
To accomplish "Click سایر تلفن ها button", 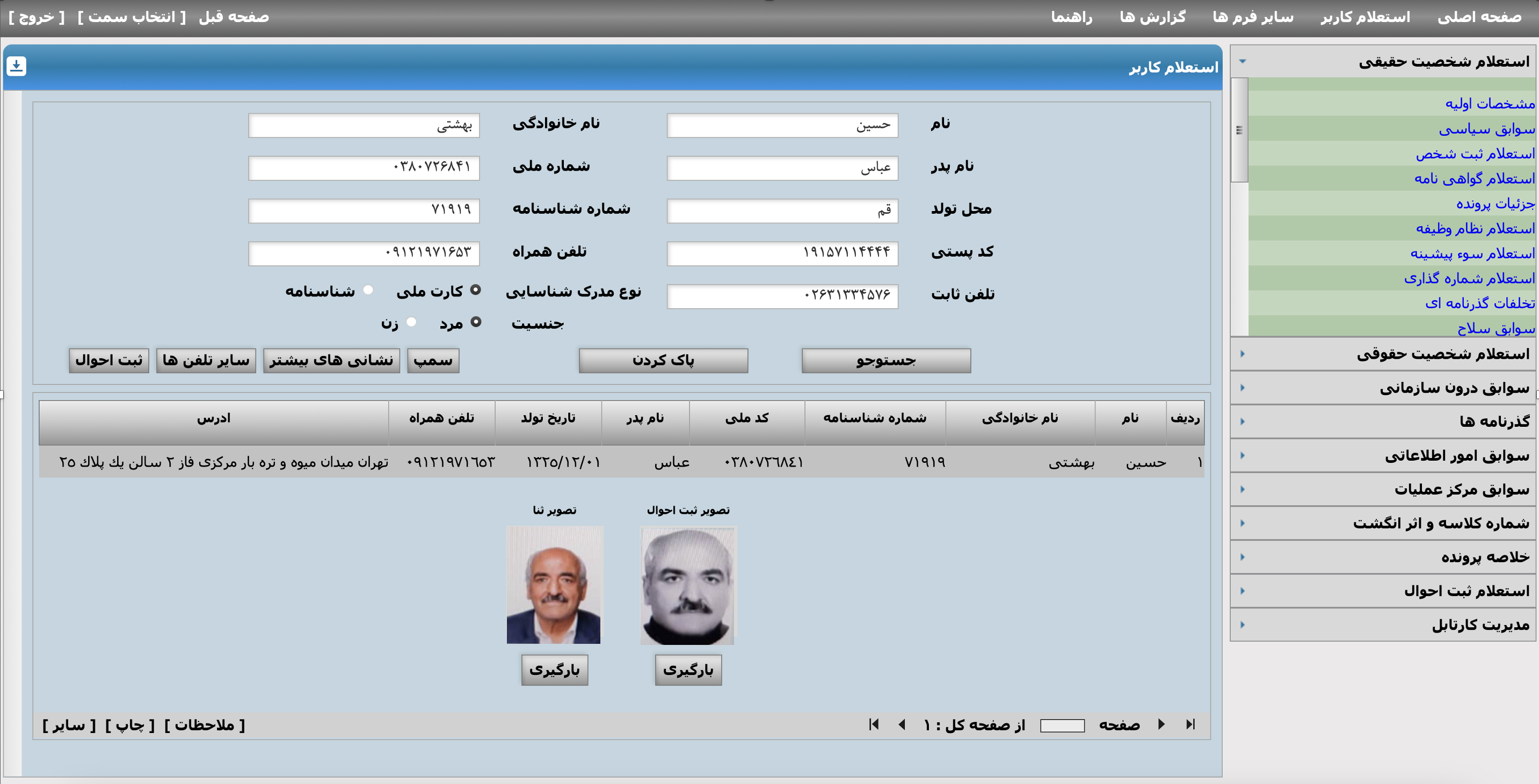I will (206, 360).
